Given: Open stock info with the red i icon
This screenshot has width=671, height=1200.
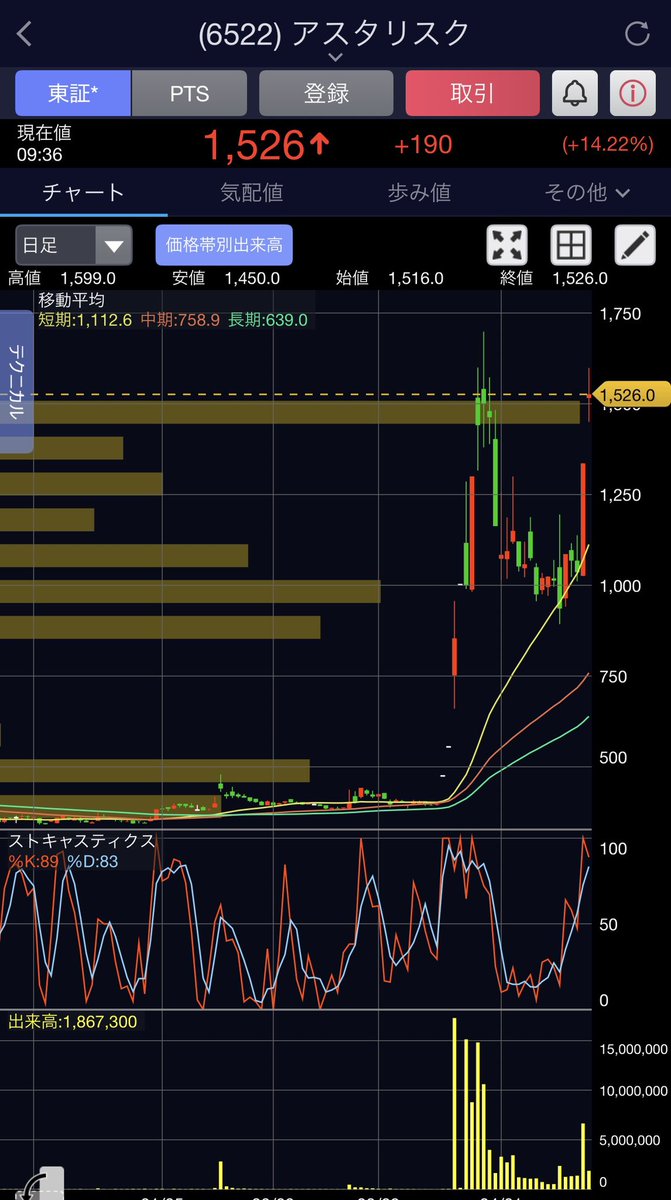Looking at the screenshot, I should point(632,94).
